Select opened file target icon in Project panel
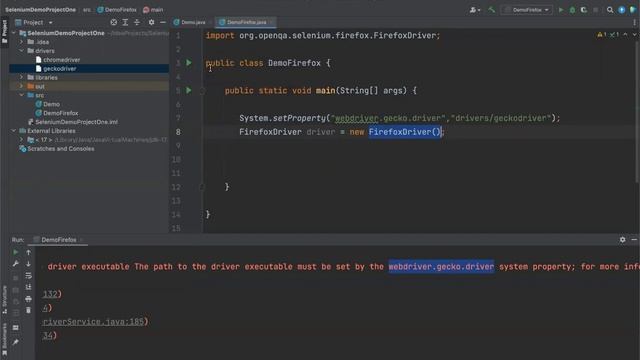The image size is (640, 360). 113,22
